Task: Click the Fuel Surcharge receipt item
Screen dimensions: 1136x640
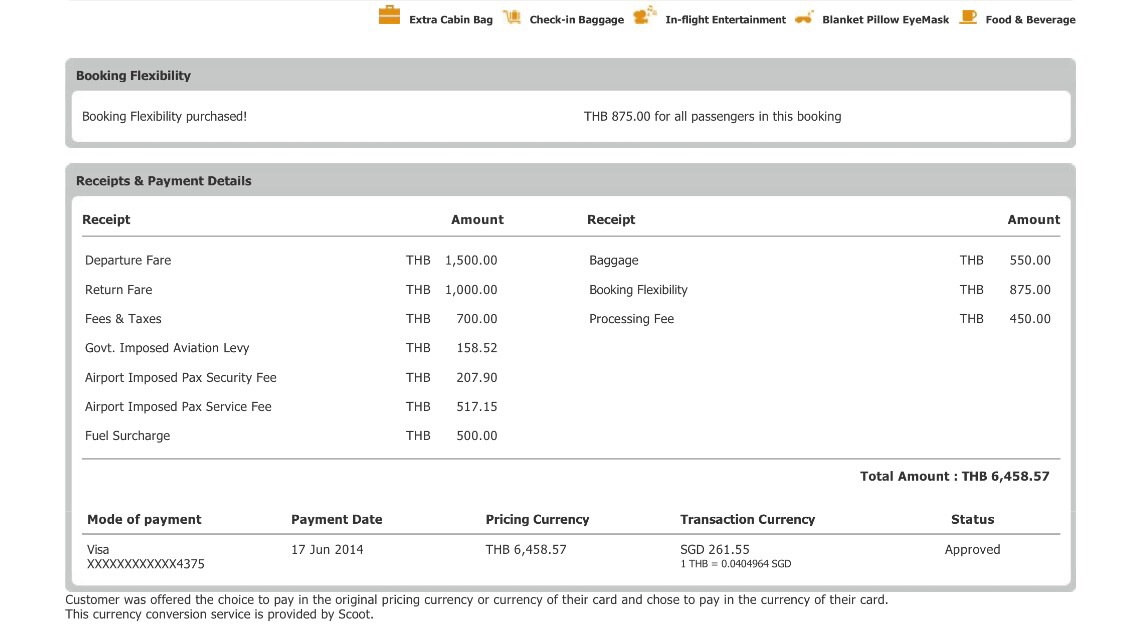Action: [x=127, y=436]
